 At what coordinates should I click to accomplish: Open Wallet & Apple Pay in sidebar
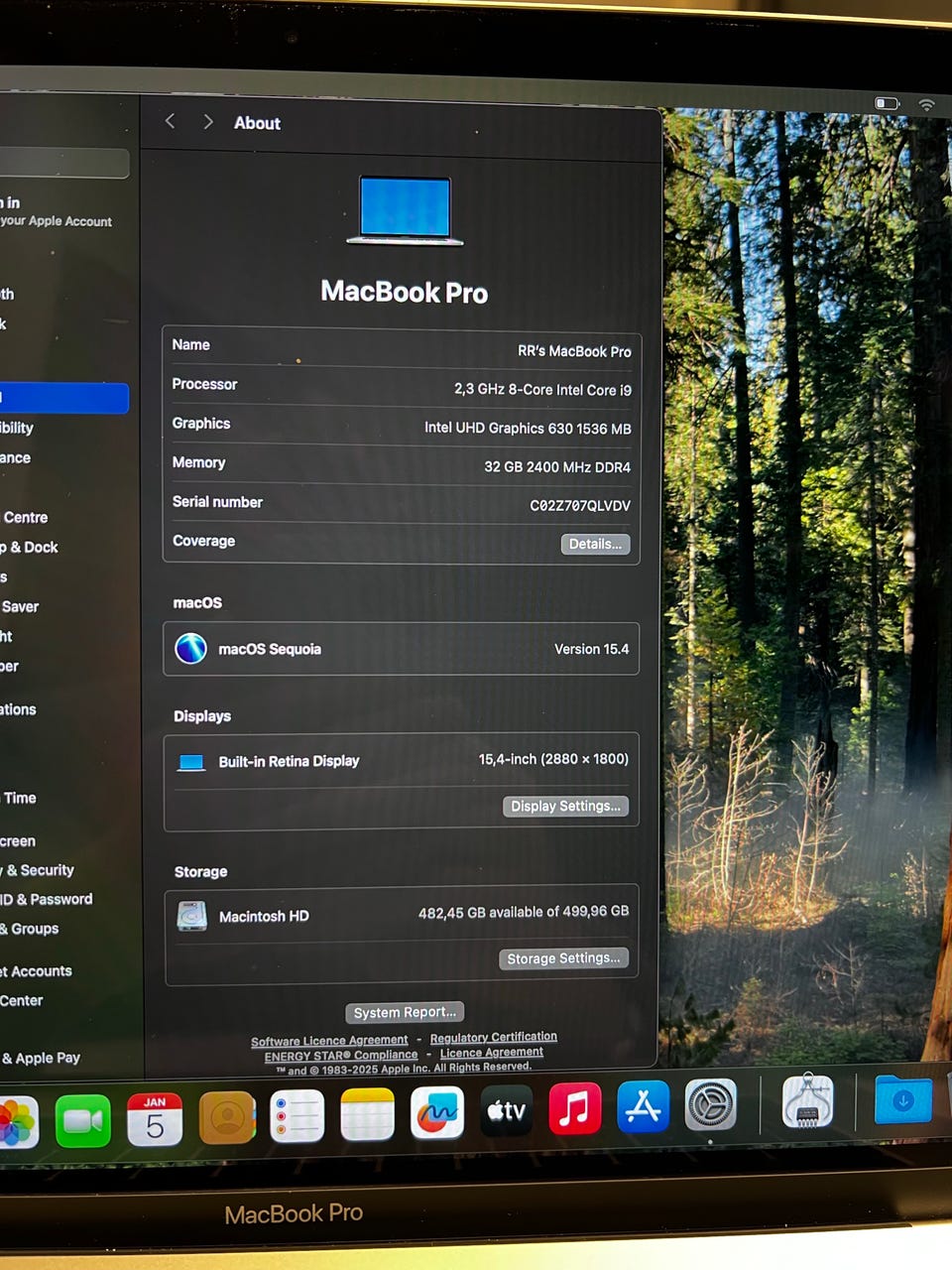(x=41, y=1059)
